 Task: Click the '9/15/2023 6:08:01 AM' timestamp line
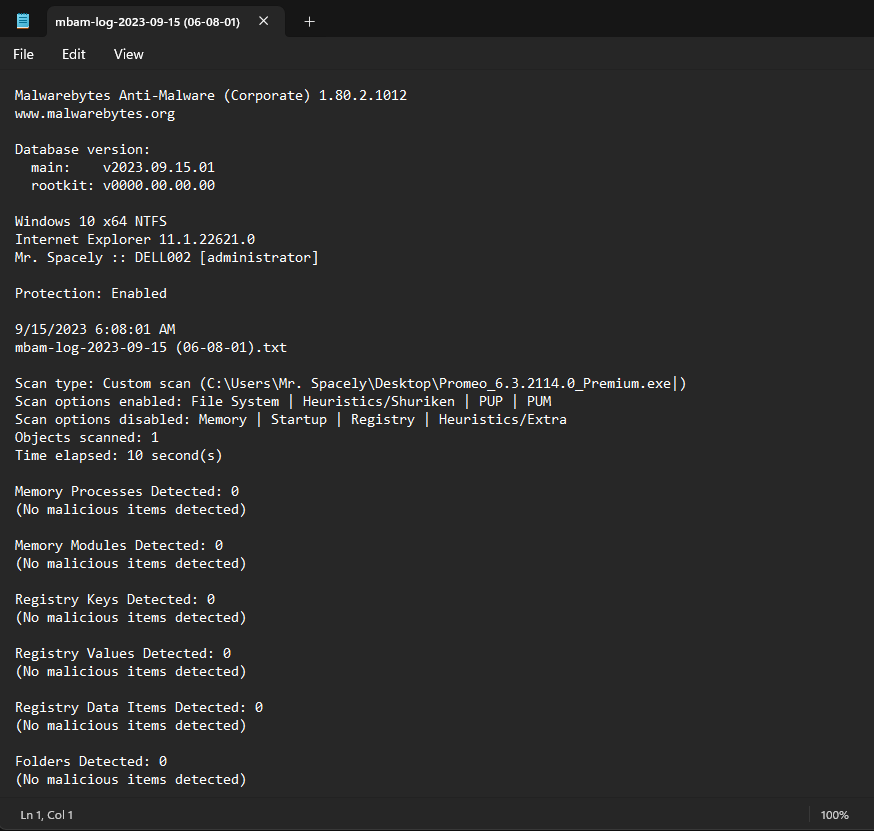click(95, 329)
